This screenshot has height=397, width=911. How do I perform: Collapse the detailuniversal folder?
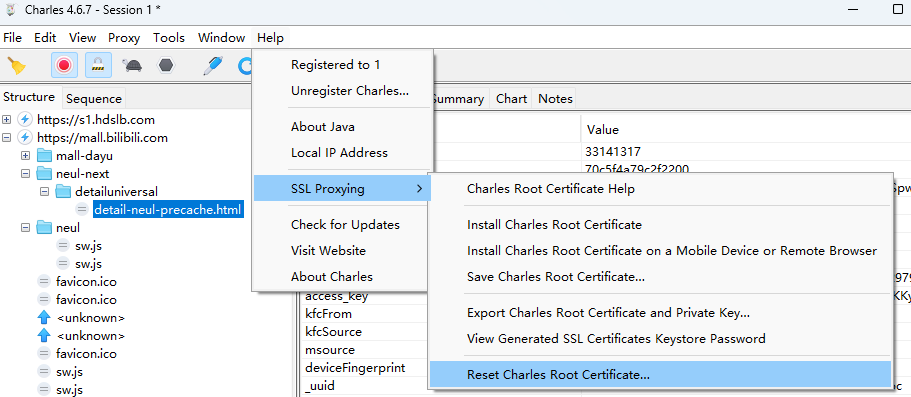click(45, 191)
